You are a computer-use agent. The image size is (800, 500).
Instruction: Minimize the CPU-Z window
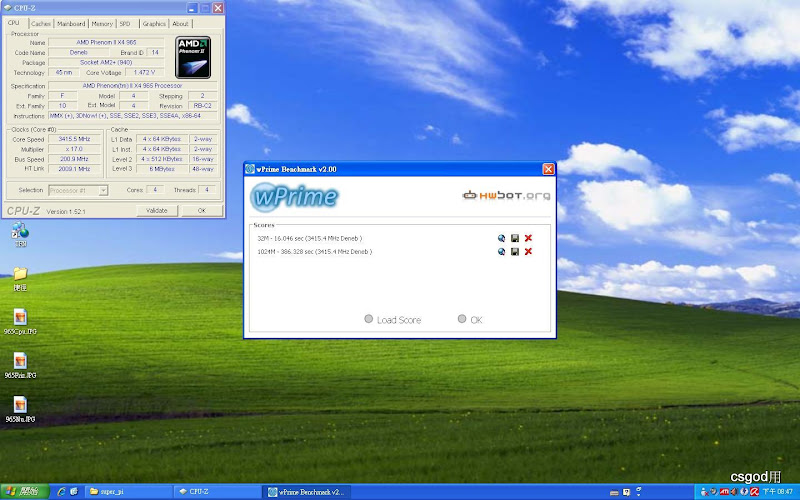tap(192, 8)
